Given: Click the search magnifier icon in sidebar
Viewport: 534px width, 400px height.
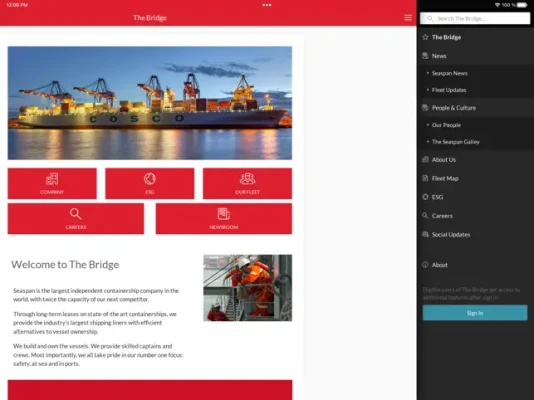Looking at the screenshot, I should point(430,18).
